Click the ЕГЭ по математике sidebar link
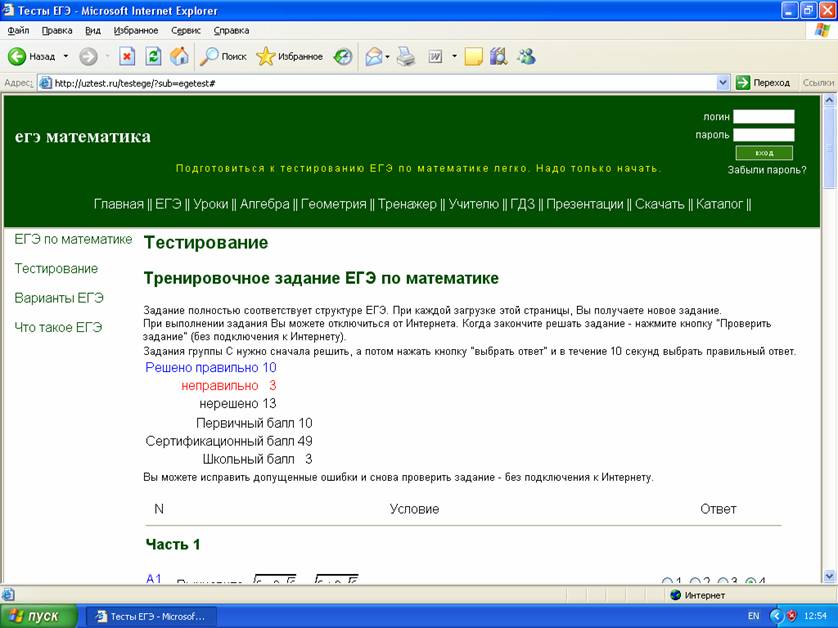Screen dimensions: 838x628 tap(73, 239)
